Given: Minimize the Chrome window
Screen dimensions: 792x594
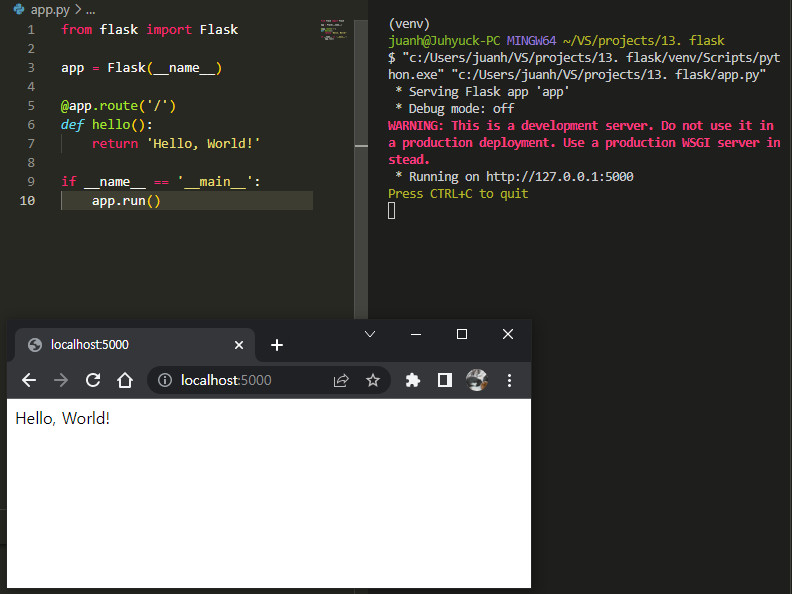Looking at the screenshot, I should (x=416, y=334).
